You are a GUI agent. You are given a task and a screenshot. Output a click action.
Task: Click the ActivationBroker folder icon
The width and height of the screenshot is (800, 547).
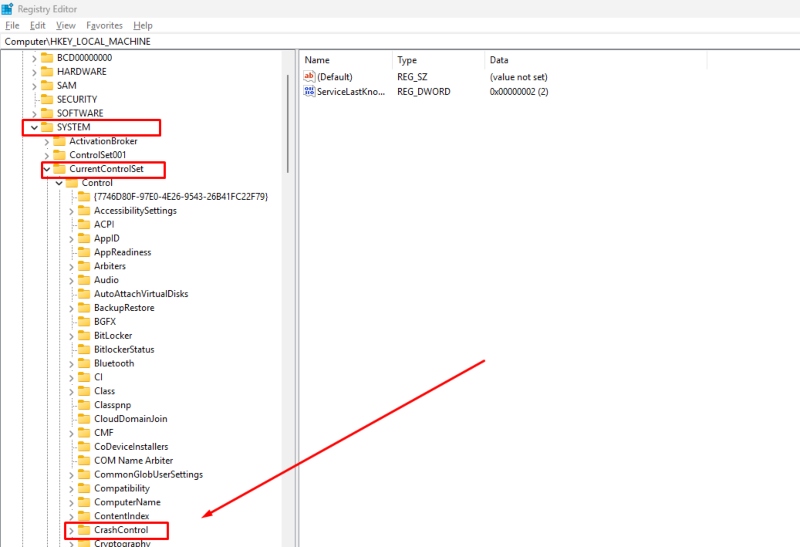point(59,140)
